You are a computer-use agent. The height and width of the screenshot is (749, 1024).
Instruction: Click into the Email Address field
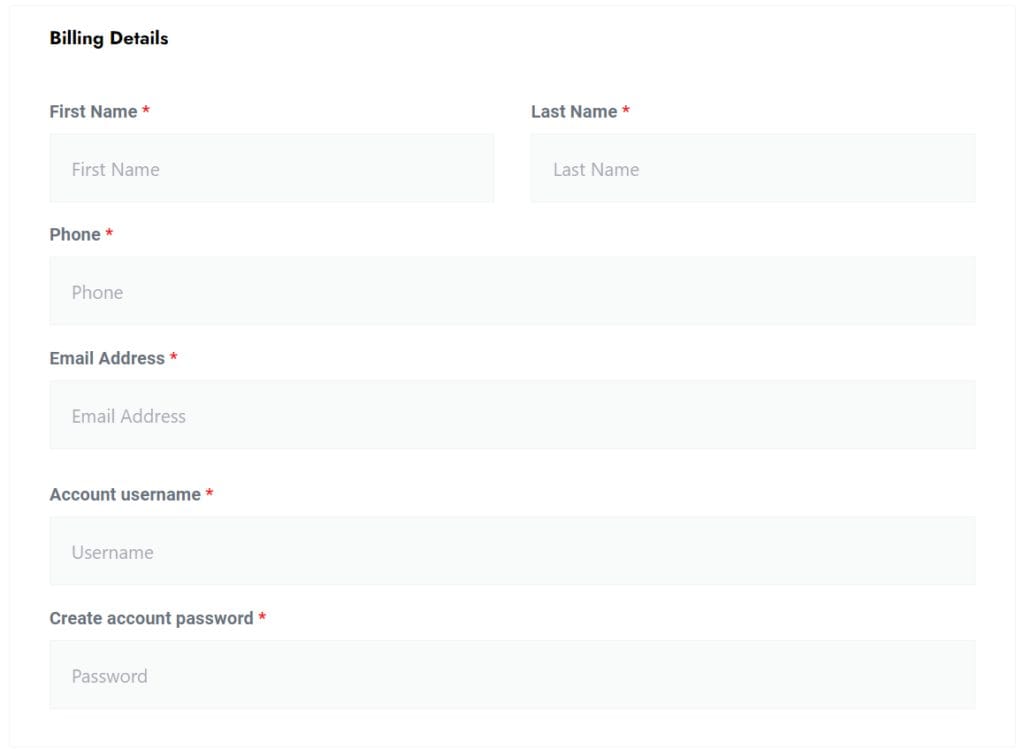pos(512,415)
